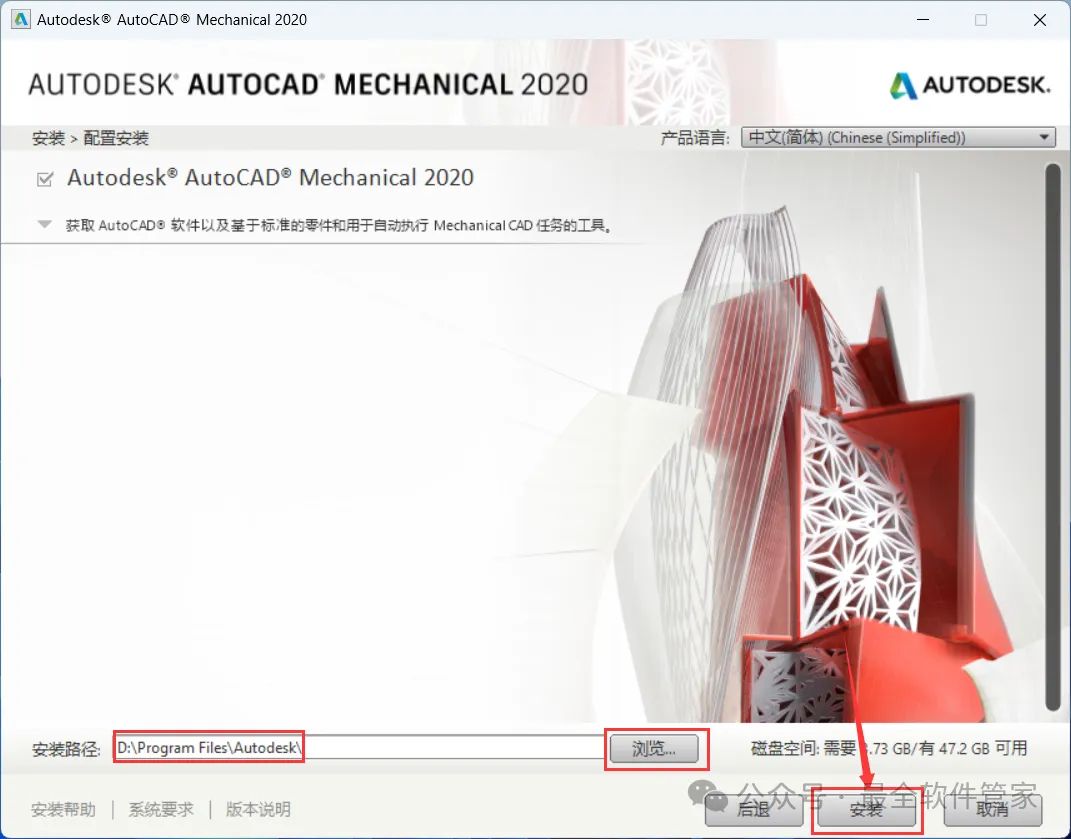Open the product language dropdown
1071x839 pixels.
coord(898,137)
